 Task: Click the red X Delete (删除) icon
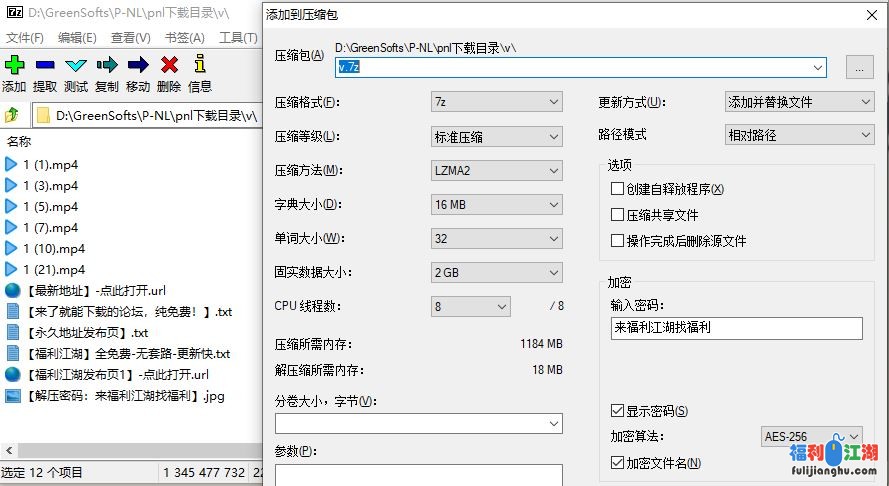point(169,65)
